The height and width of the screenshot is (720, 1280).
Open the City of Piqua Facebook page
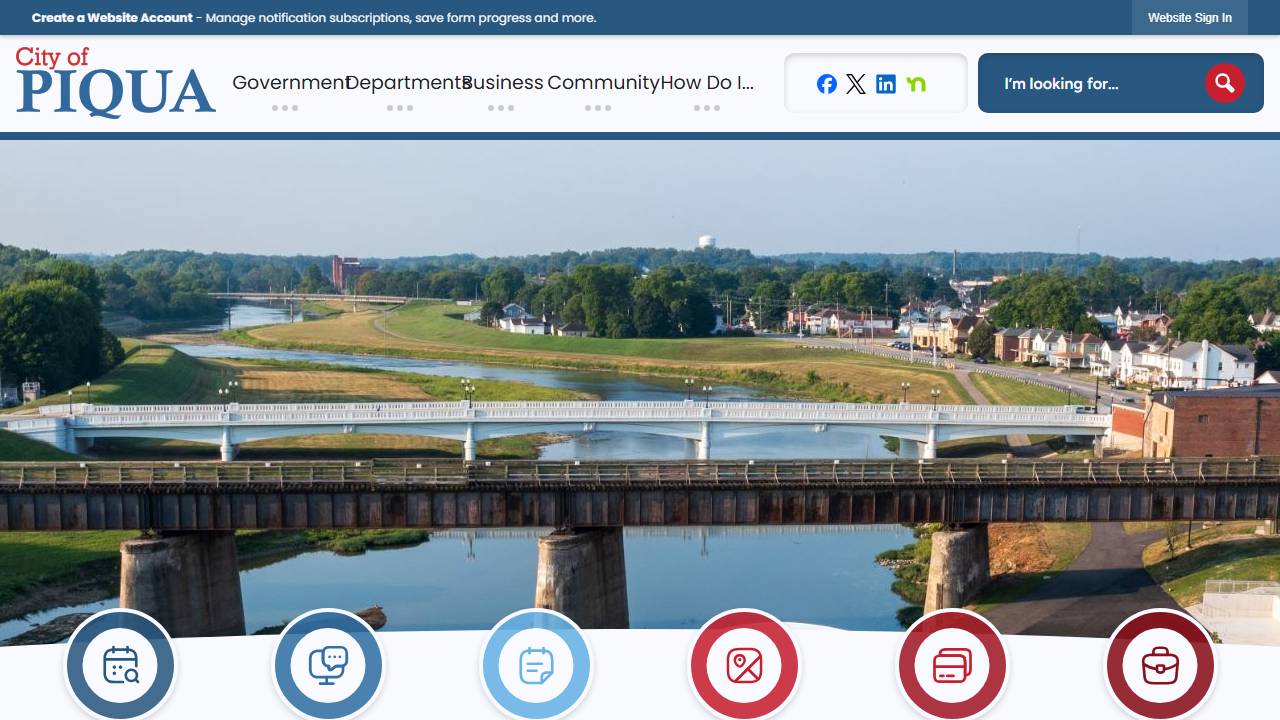(826, 84)
